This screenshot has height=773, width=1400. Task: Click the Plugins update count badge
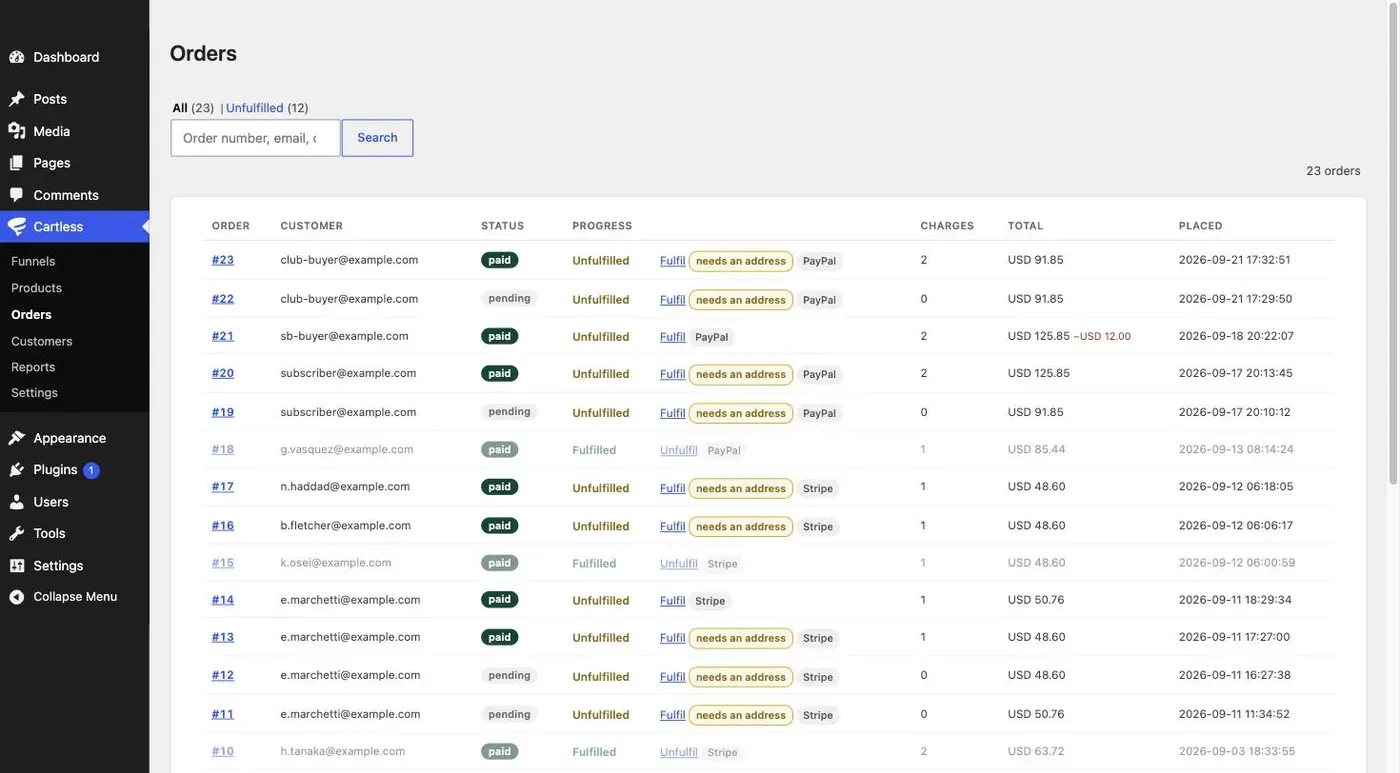pos(91,470)
